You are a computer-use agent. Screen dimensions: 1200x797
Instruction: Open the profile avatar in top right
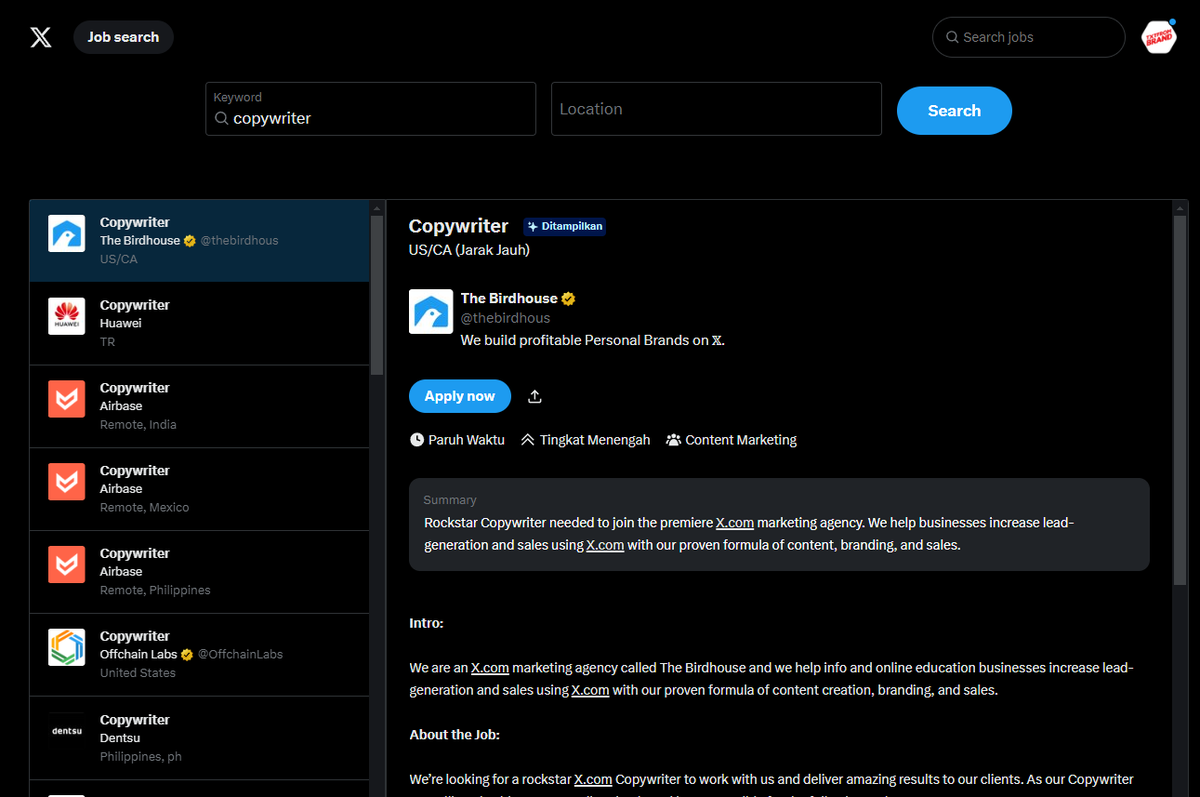tap(1159, 37)
